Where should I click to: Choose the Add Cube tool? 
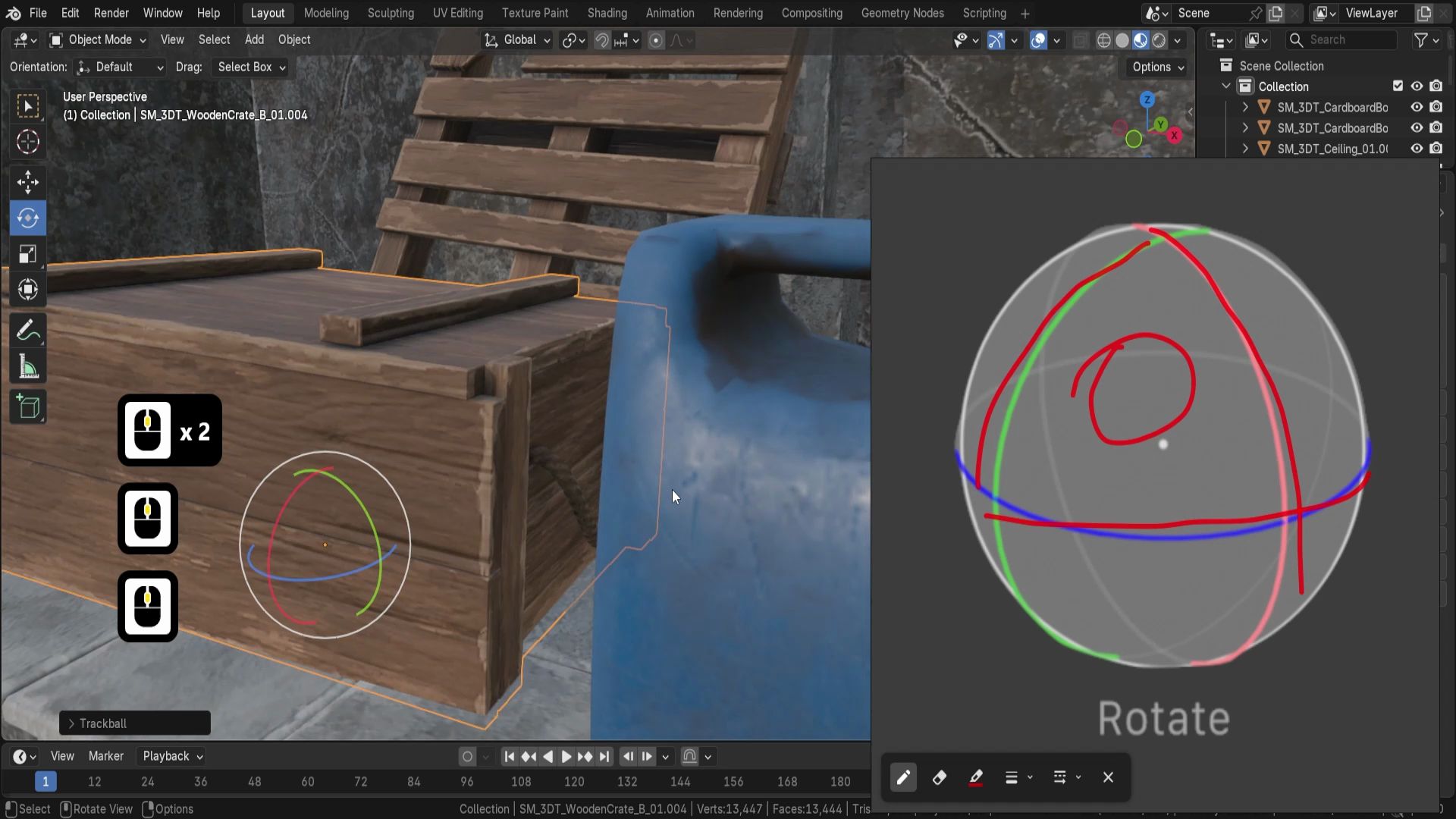click(28, 408)
